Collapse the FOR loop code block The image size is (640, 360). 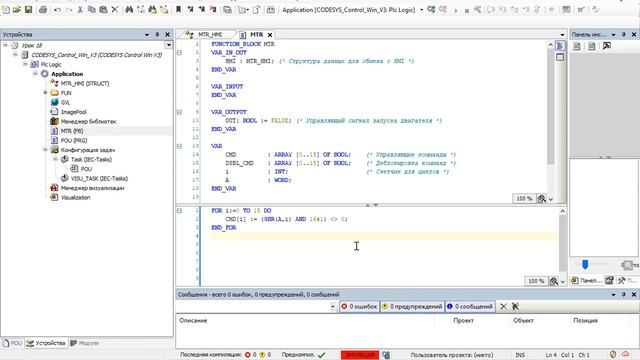[x=179, y=211]
